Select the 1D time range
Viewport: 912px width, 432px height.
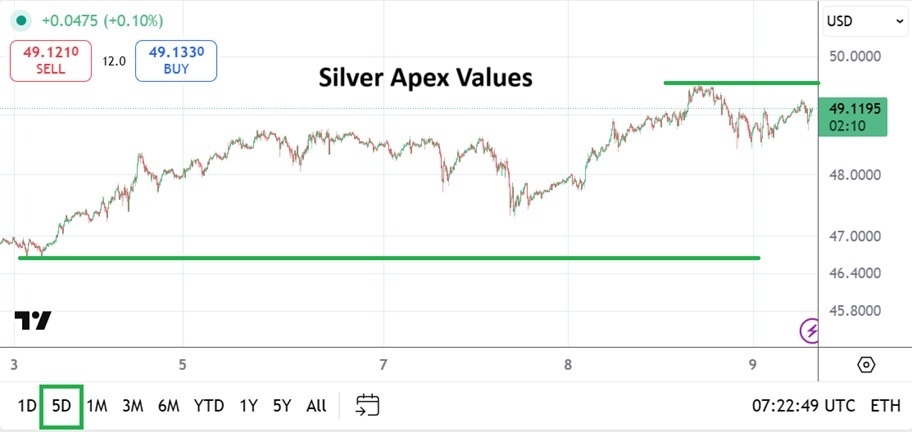[26, 406]
